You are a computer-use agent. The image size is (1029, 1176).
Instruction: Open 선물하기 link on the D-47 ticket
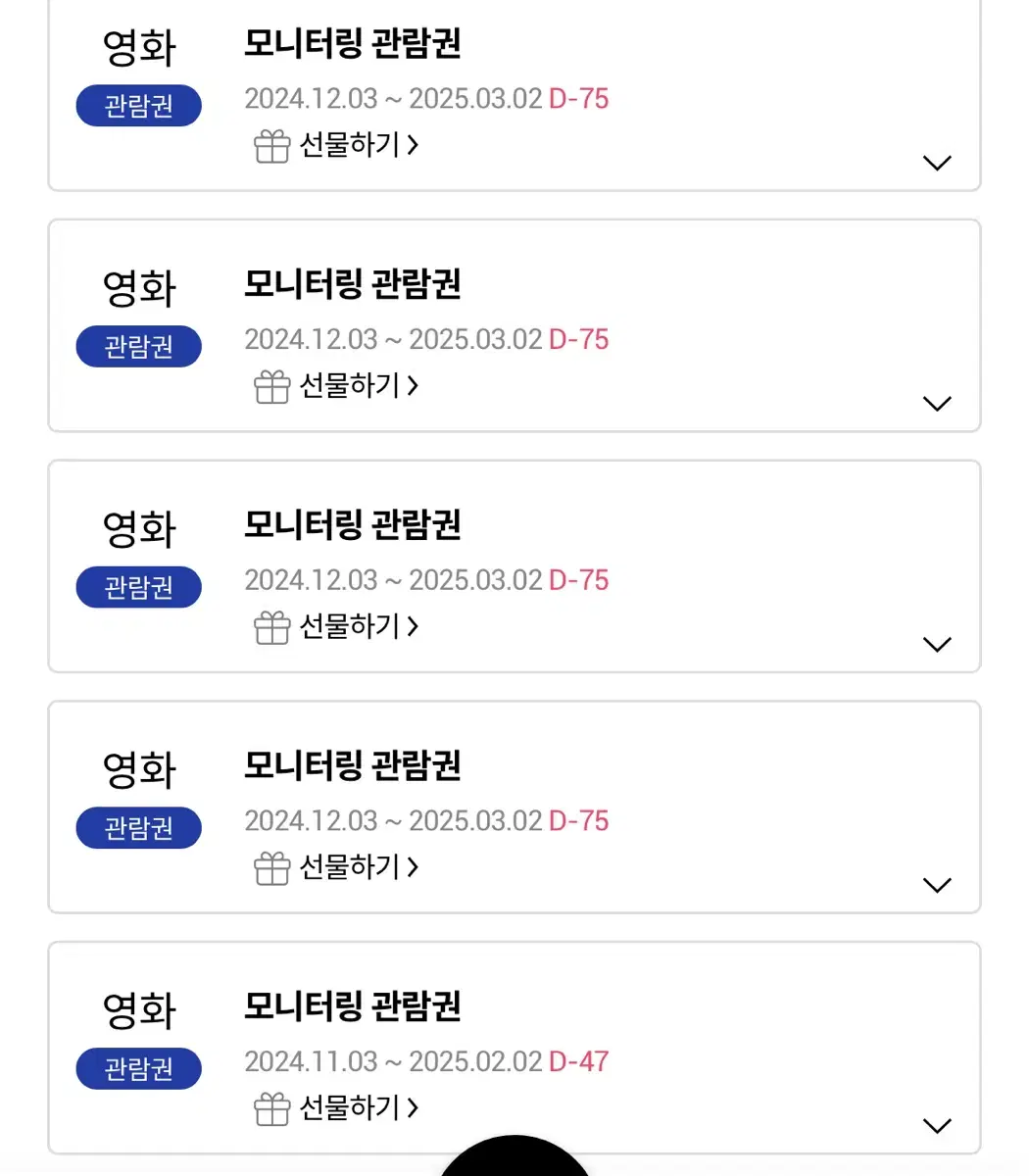coord(359,1107)
